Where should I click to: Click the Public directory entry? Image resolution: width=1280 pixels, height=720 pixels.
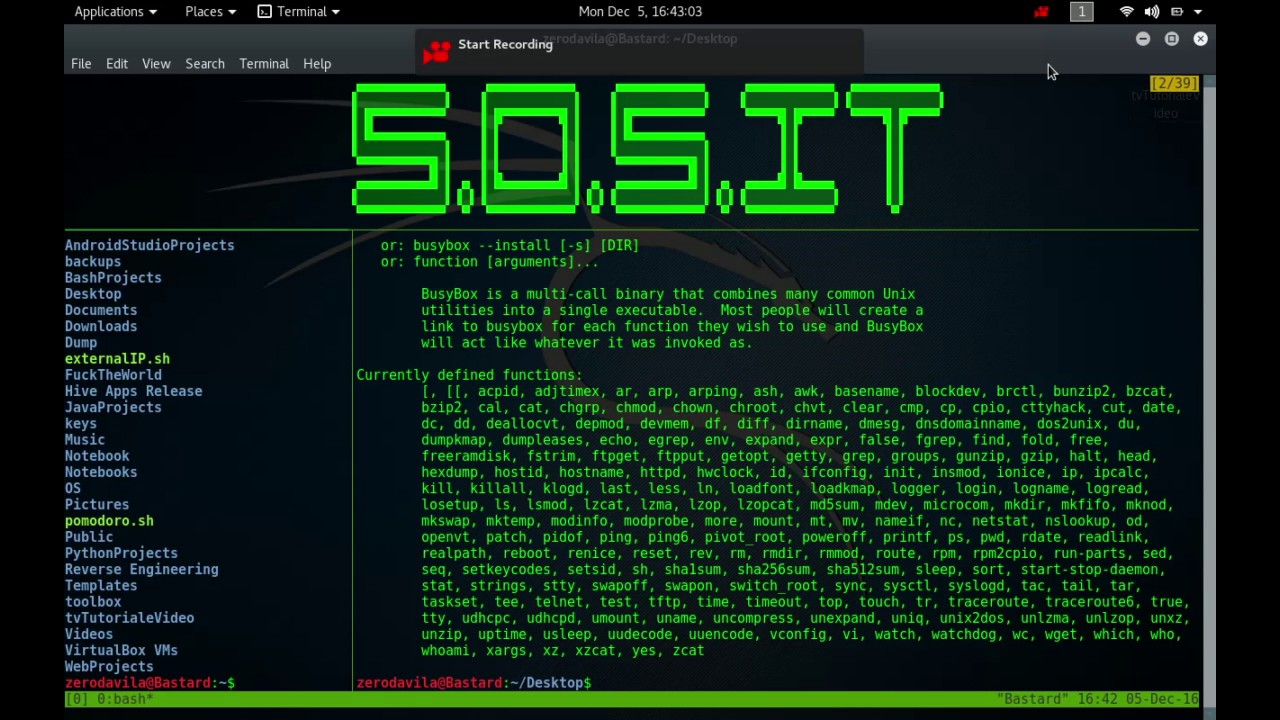click(89, 537)
